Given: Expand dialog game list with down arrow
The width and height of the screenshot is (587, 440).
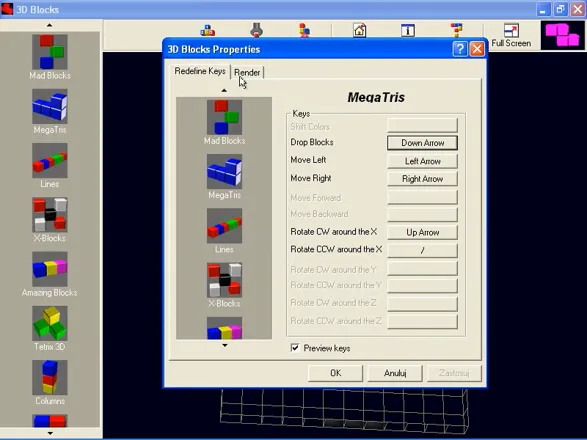Looking at the screenshot, I should pyautogui.click(x=224, y=345).
